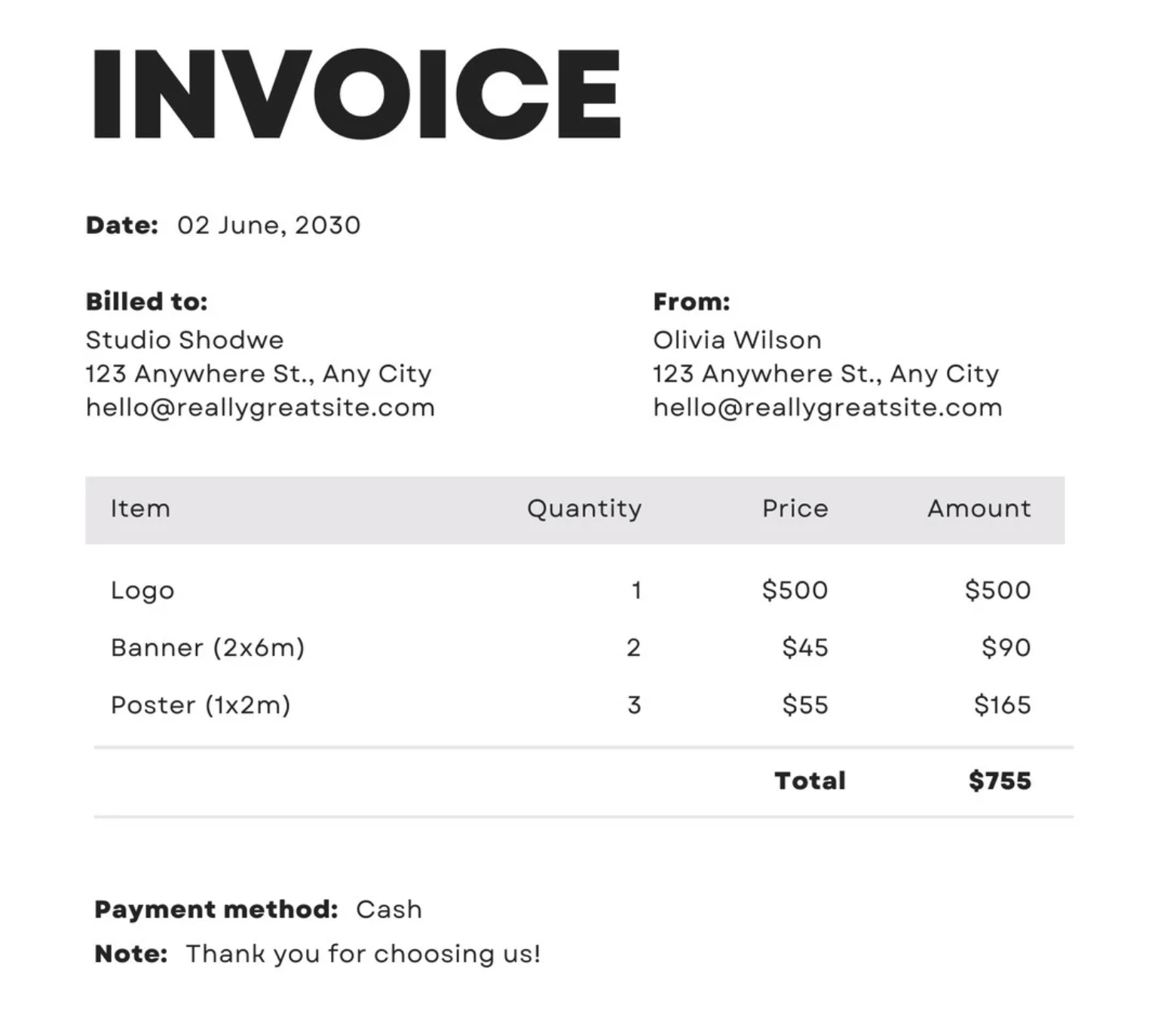Click the $45 banner price
This screenshot has height=1036, width=1170.
(804, 648)
